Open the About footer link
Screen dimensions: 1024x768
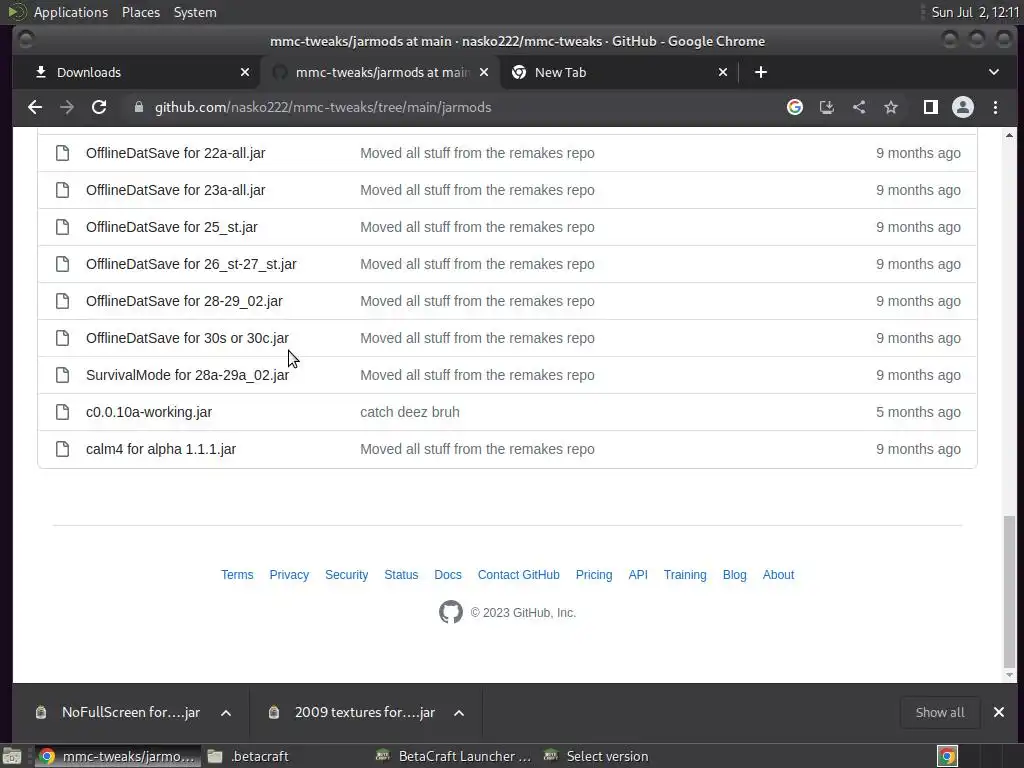pos(778,575)
